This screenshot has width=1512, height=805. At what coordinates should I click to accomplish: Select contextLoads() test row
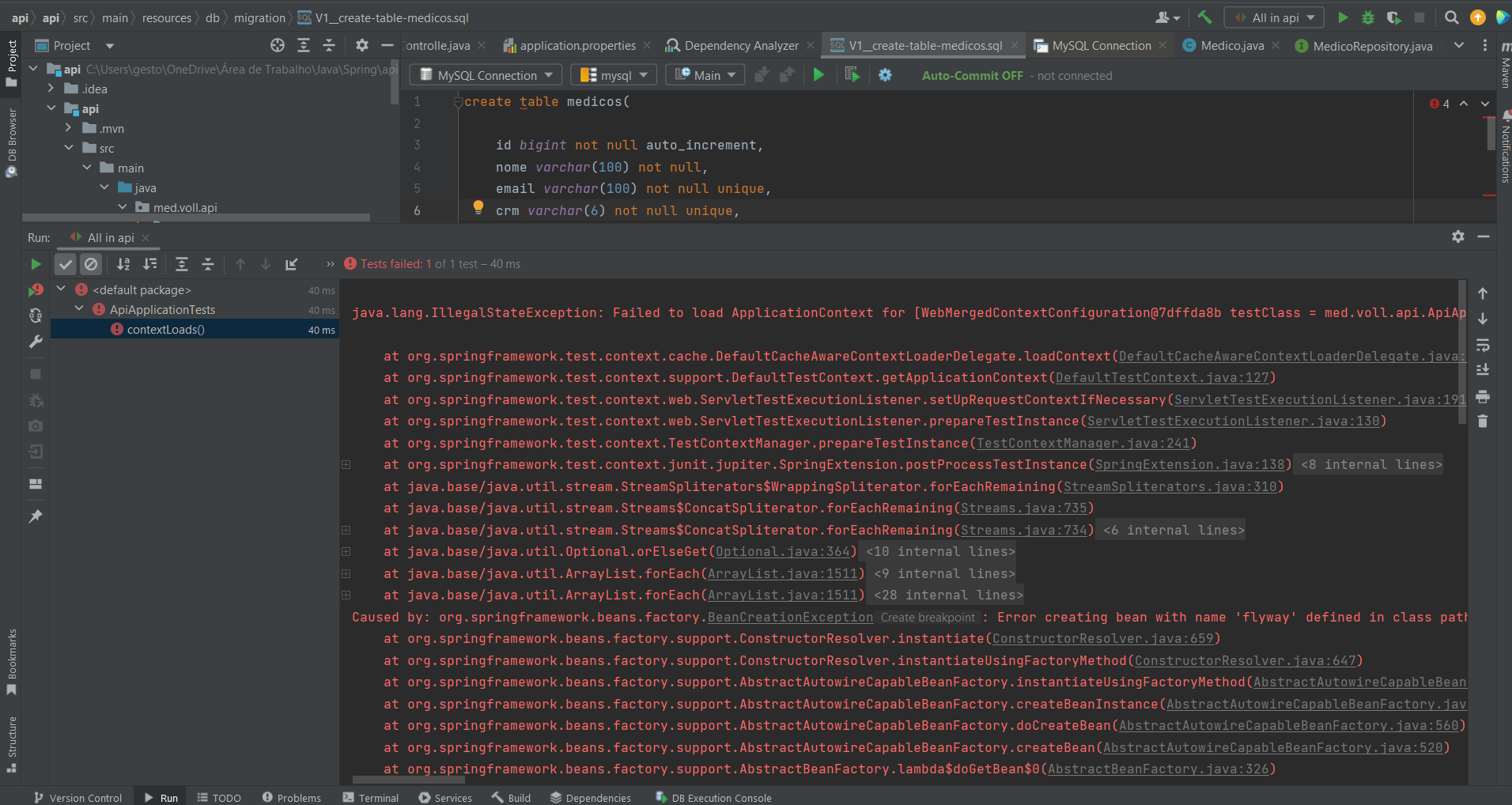coord(195,329)
